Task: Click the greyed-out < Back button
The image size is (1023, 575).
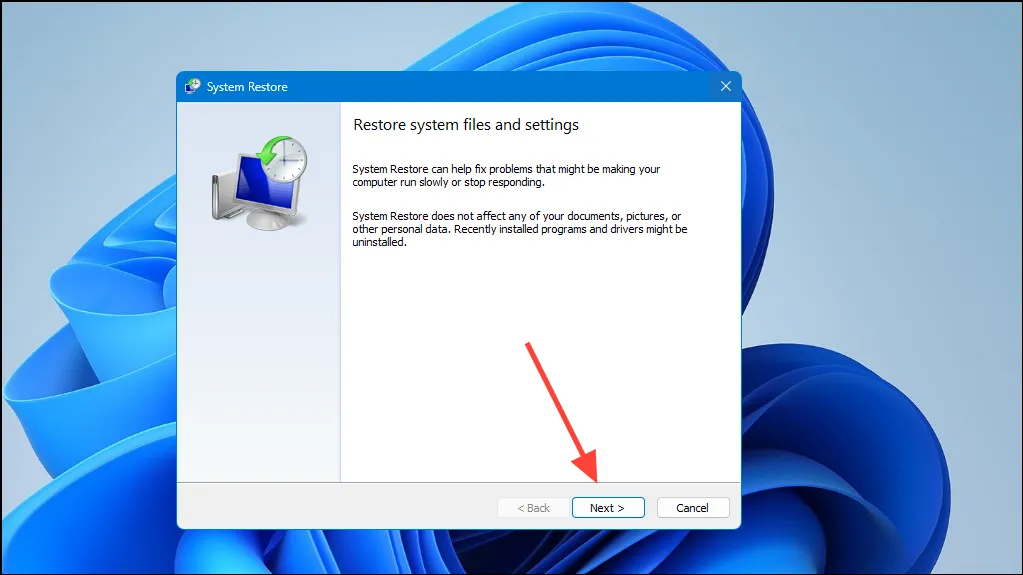Action: 533,508
